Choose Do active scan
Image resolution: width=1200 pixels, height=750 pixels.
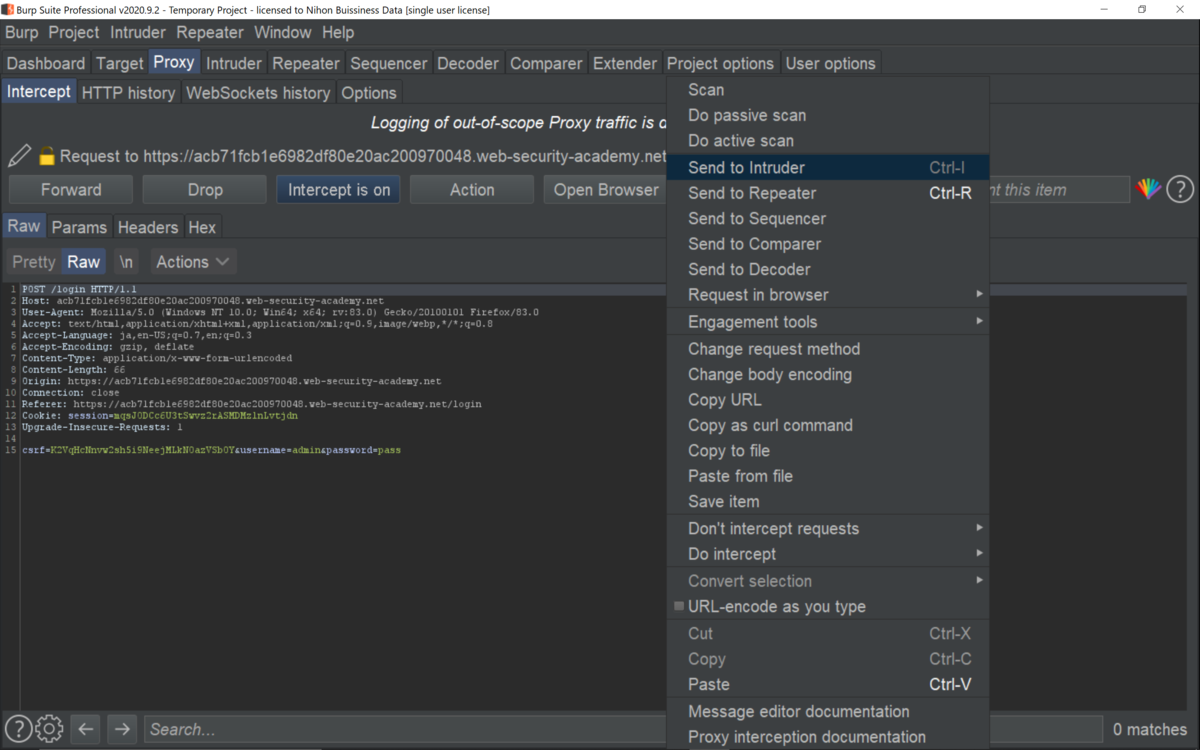click(x=828, y=141)
